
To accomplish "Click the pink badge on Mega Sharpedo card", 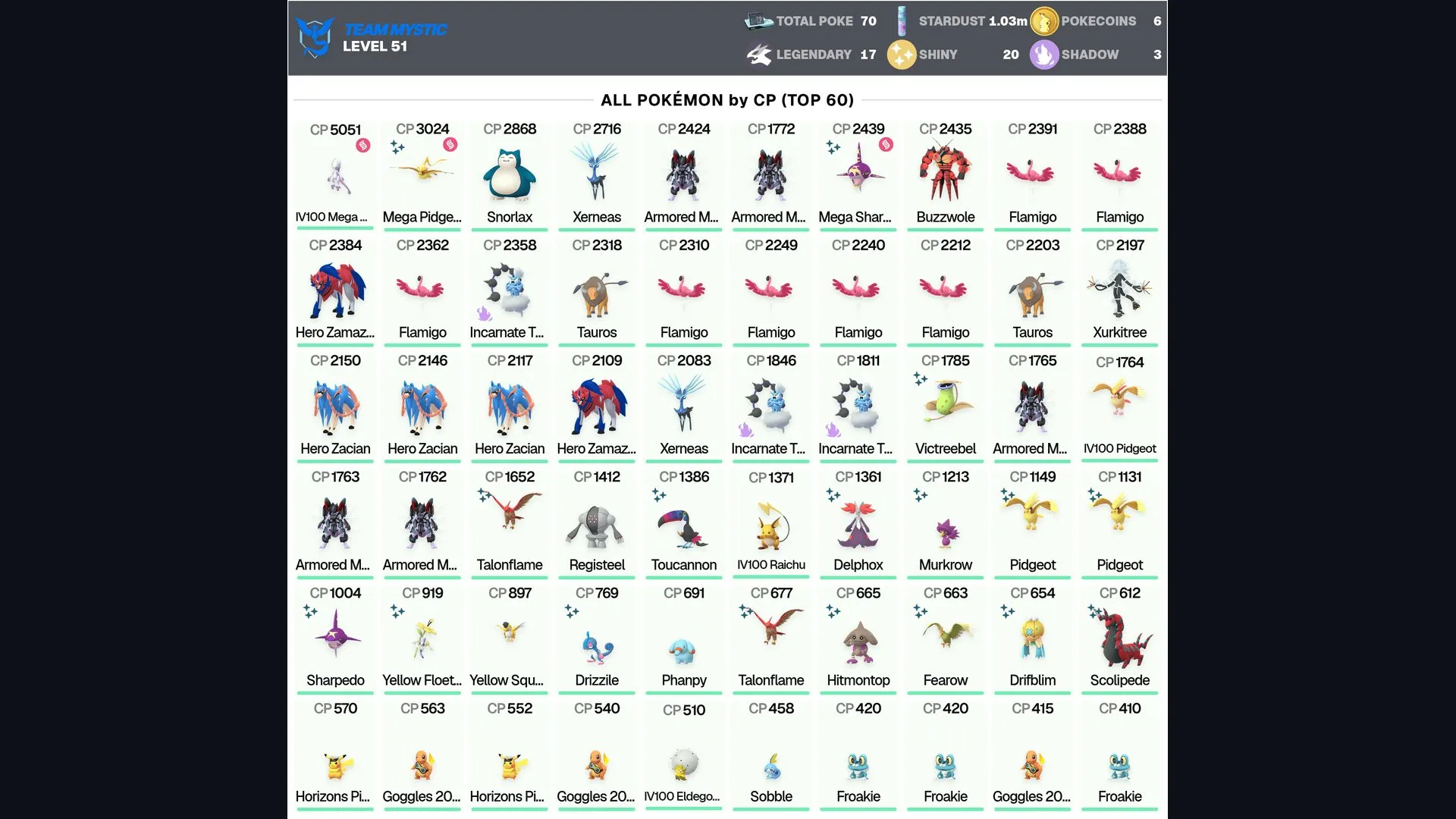I will click(886, 144).
